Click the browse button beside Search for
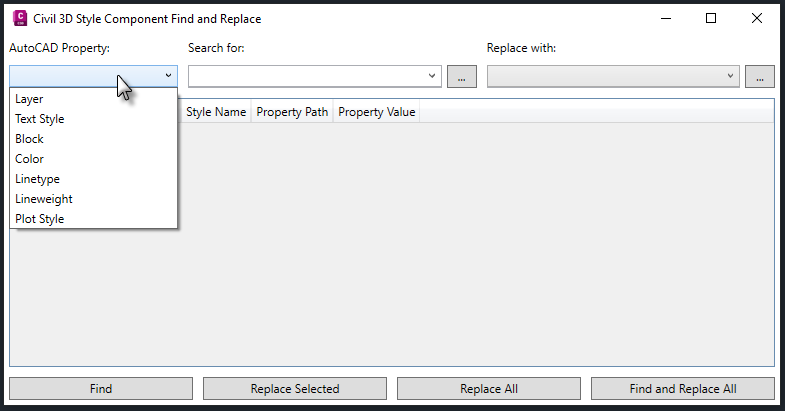This screenshot has height=411, width=785. click(x=461, y=77)
